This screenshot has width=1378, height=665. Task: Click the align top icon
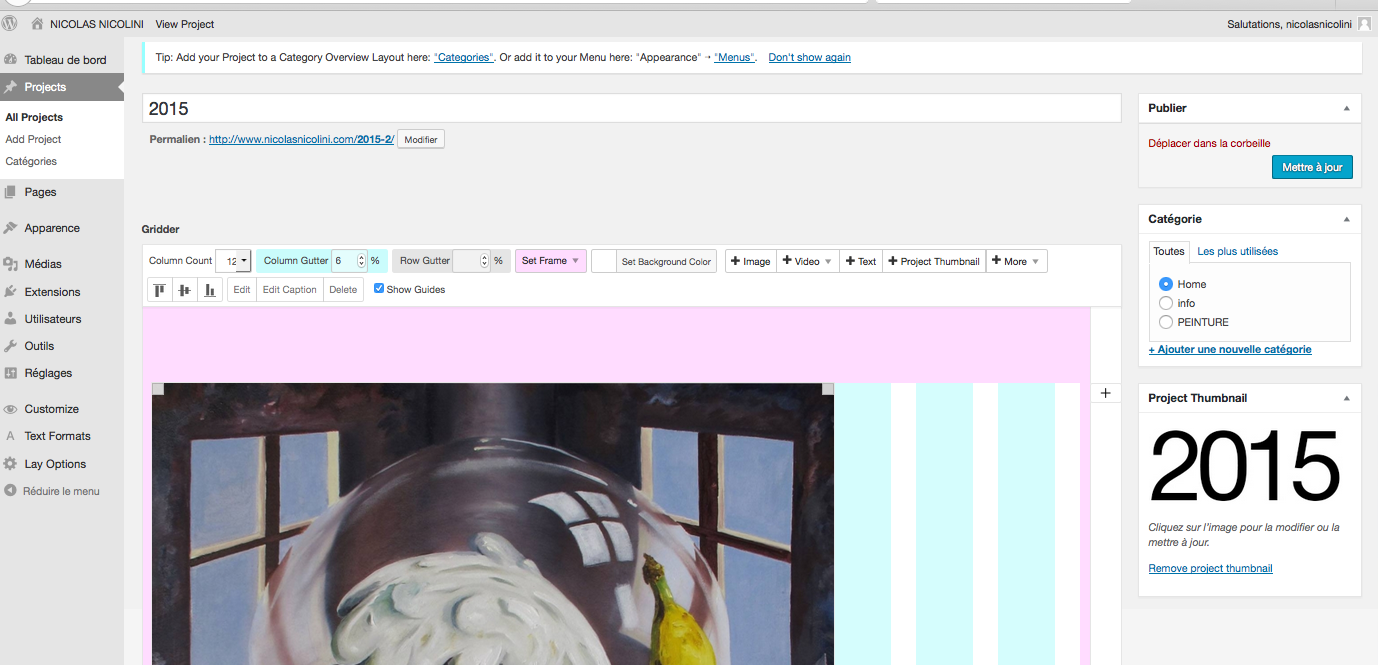(159, 290)
